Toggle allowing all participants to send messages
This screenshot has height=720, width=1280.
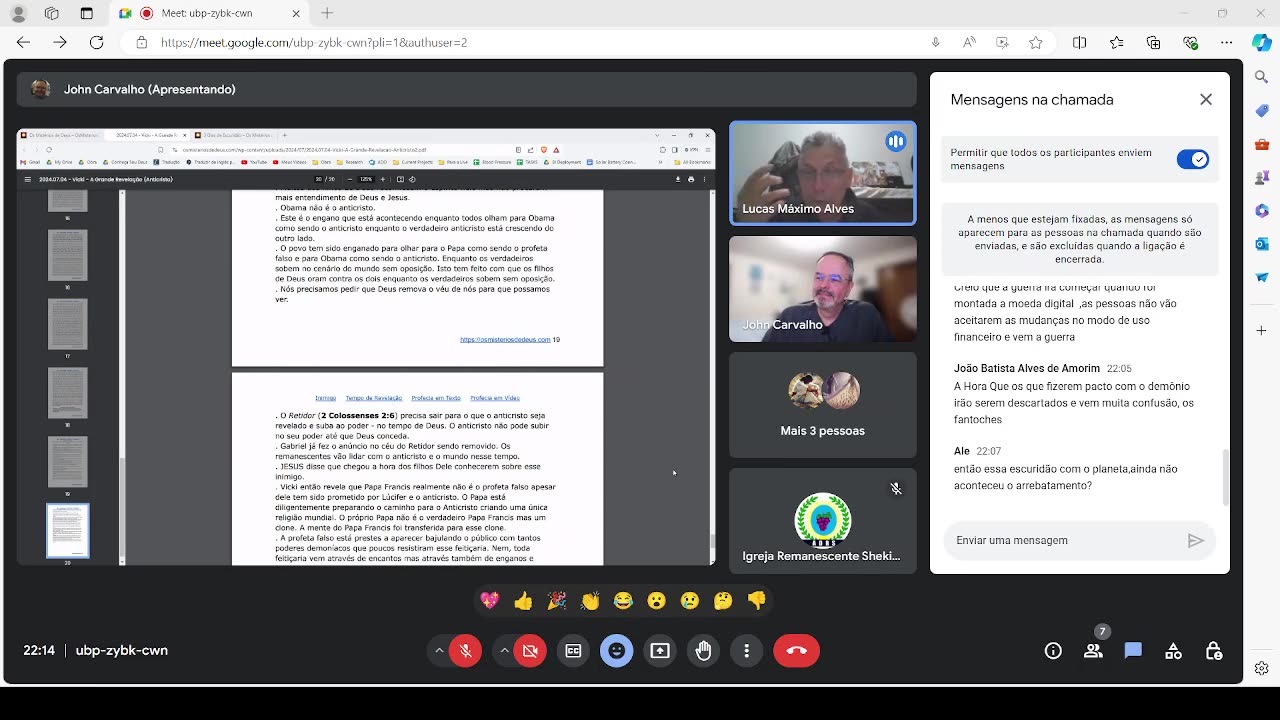pyautogui.click(x=1192, y=159)
